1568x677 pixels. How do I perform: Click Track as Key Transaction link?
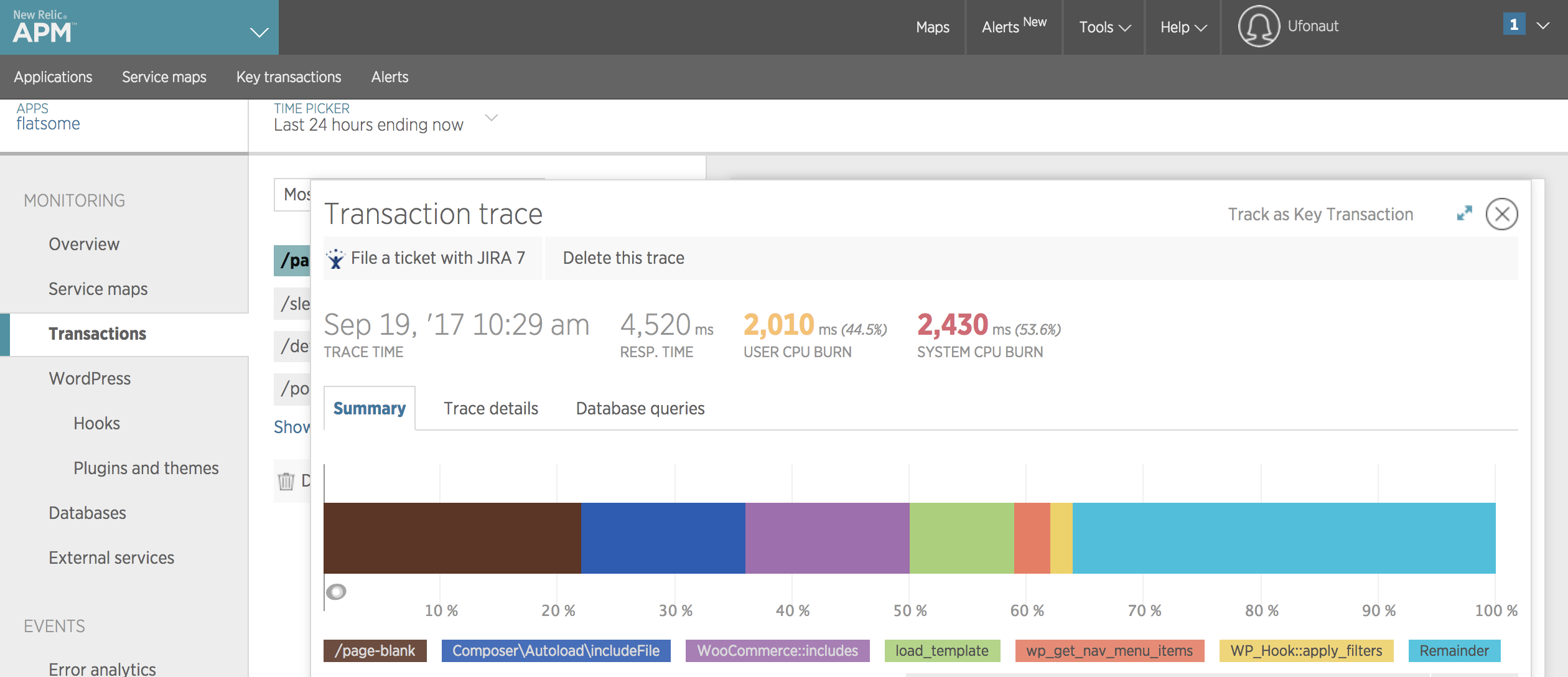pyautogui.click(x=1320, y=214)
